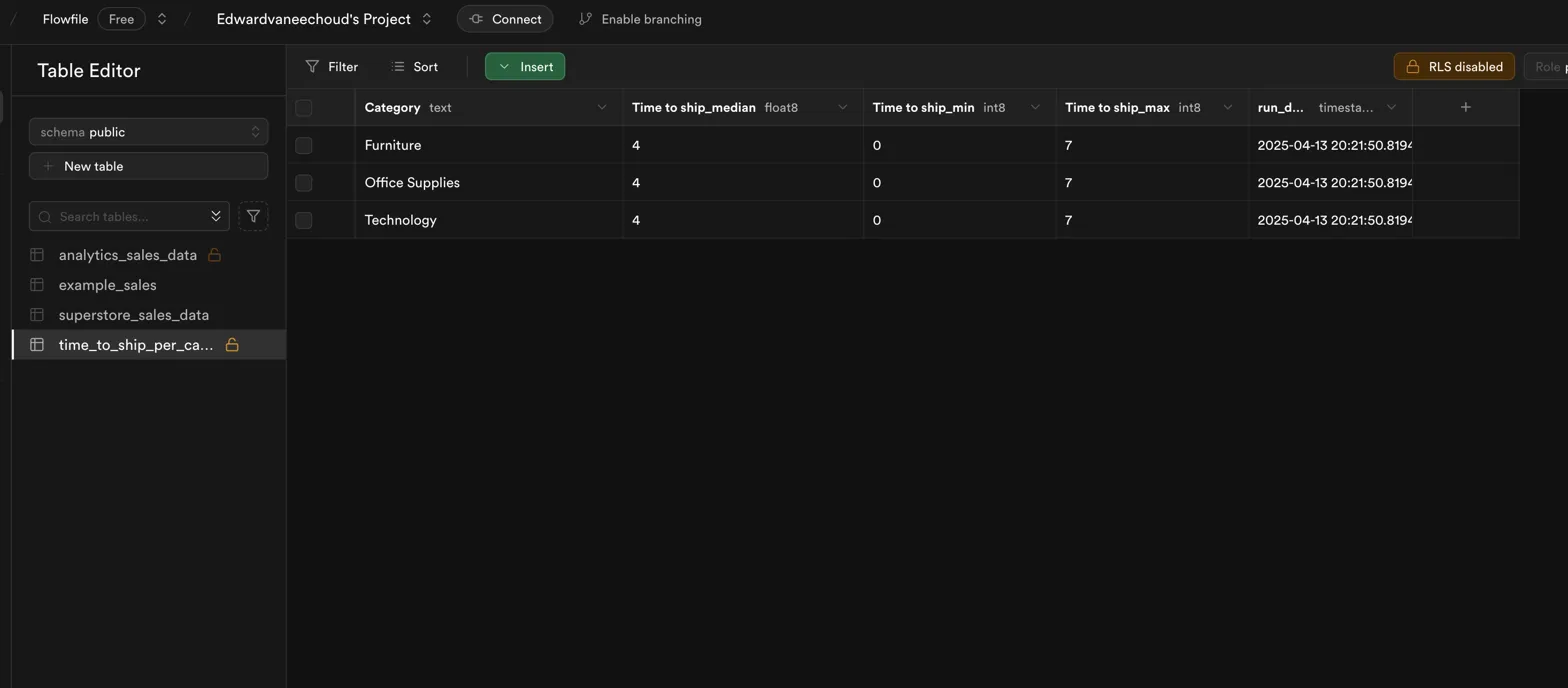This screenshot has width=1568, height=688.
Task: Click the table icon for example_sales
Action: (37, 285)
